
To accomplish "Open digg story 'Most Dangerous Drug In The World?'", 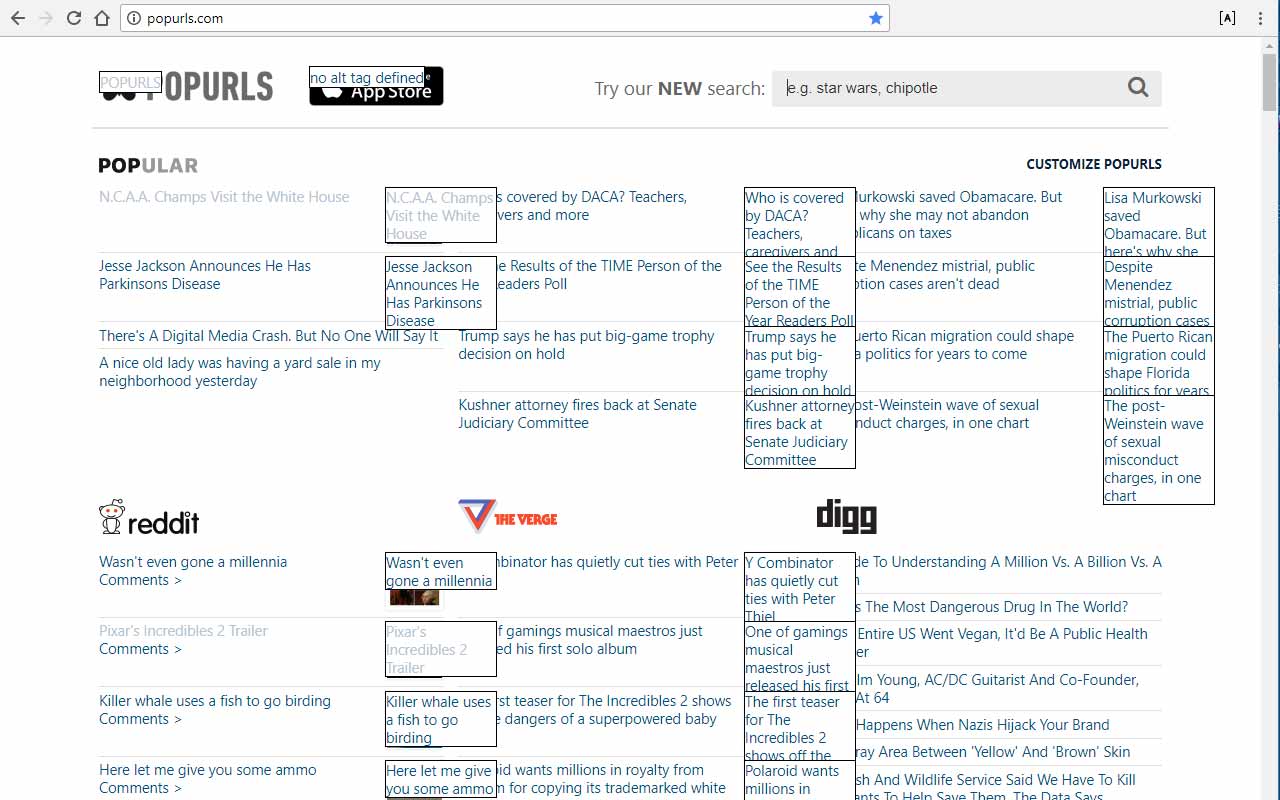I will [x=992, y=607].
